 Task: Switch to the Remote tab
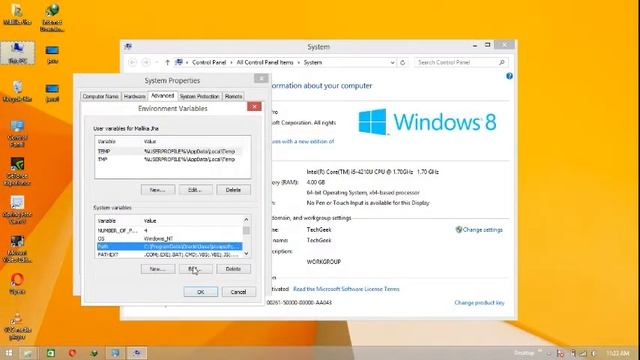click(233, 96)
